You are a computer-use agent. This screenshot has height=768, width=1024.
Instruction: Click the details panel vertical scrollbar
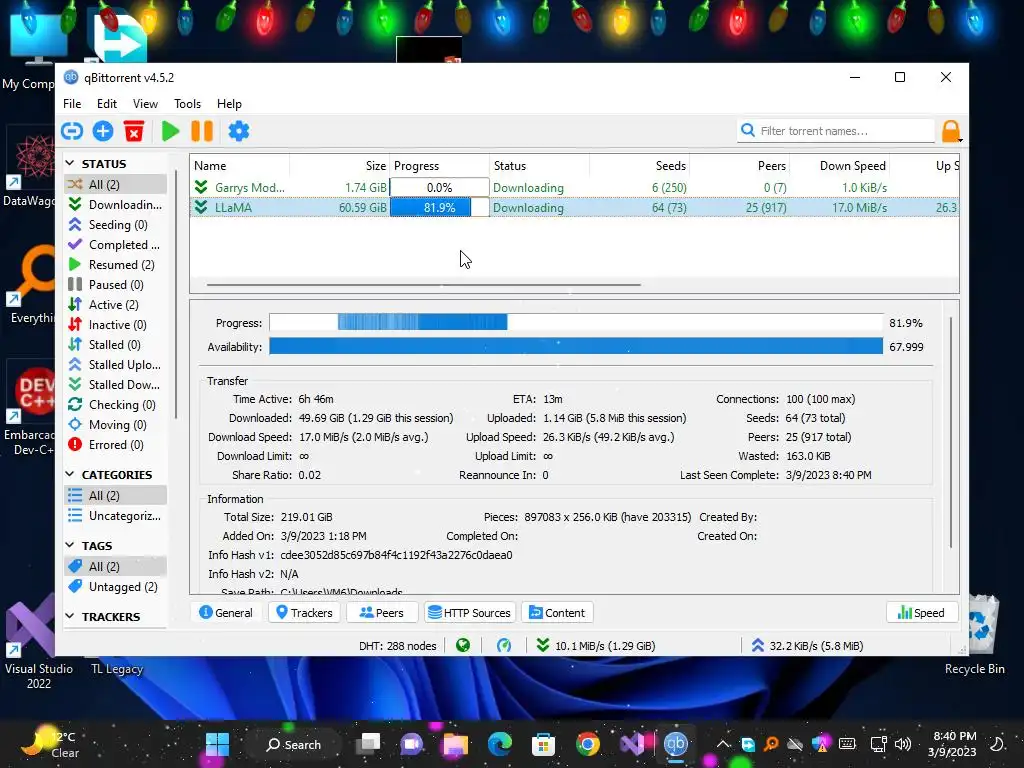click(x=951, y=432)
